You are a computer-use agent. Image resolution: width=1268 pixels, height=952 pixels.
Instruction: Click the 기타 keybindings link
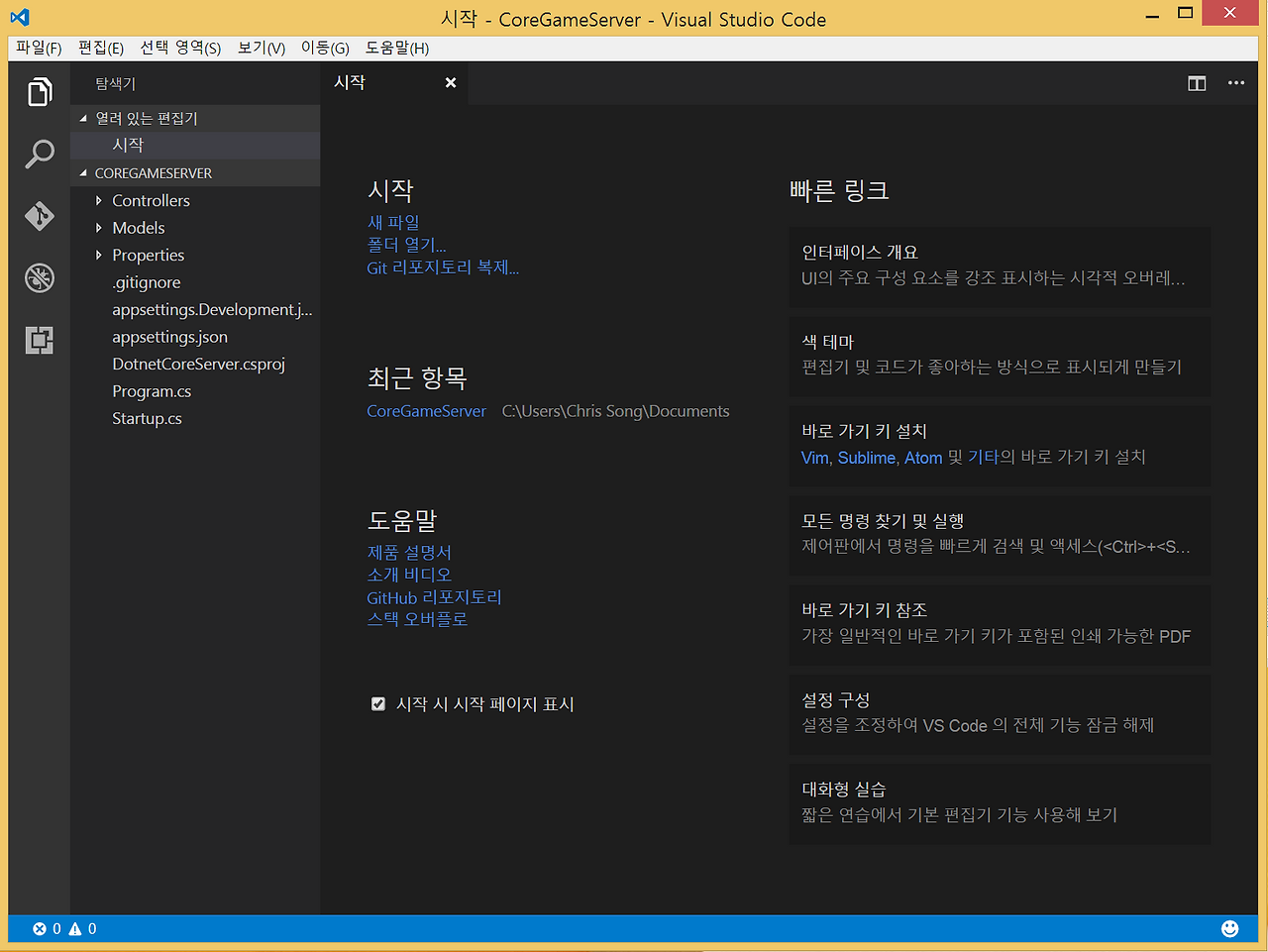983,458
